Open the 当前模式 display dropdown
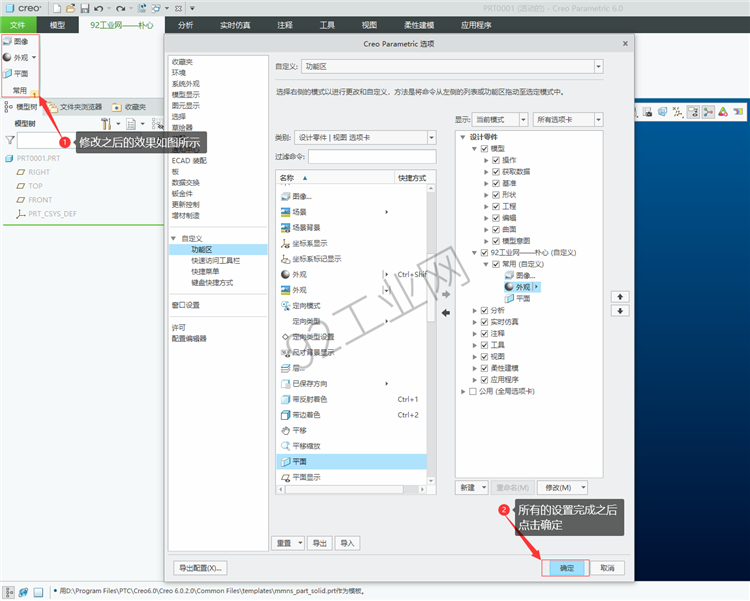The height and width of the screenshot is (601, 750). tap(523, 120)
